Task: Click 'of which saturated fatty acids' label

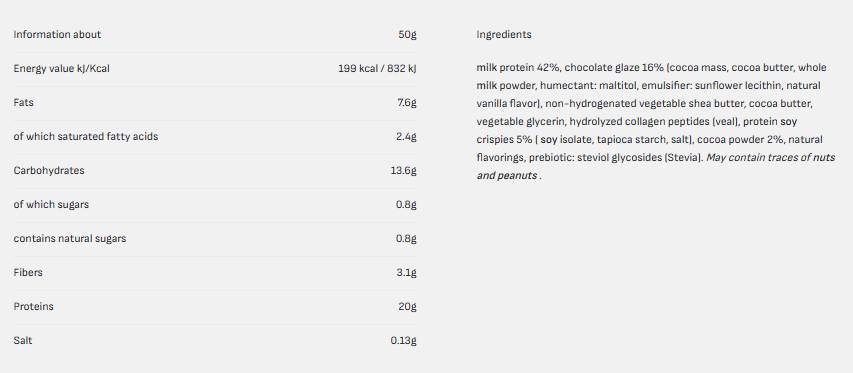Action: 86,136
